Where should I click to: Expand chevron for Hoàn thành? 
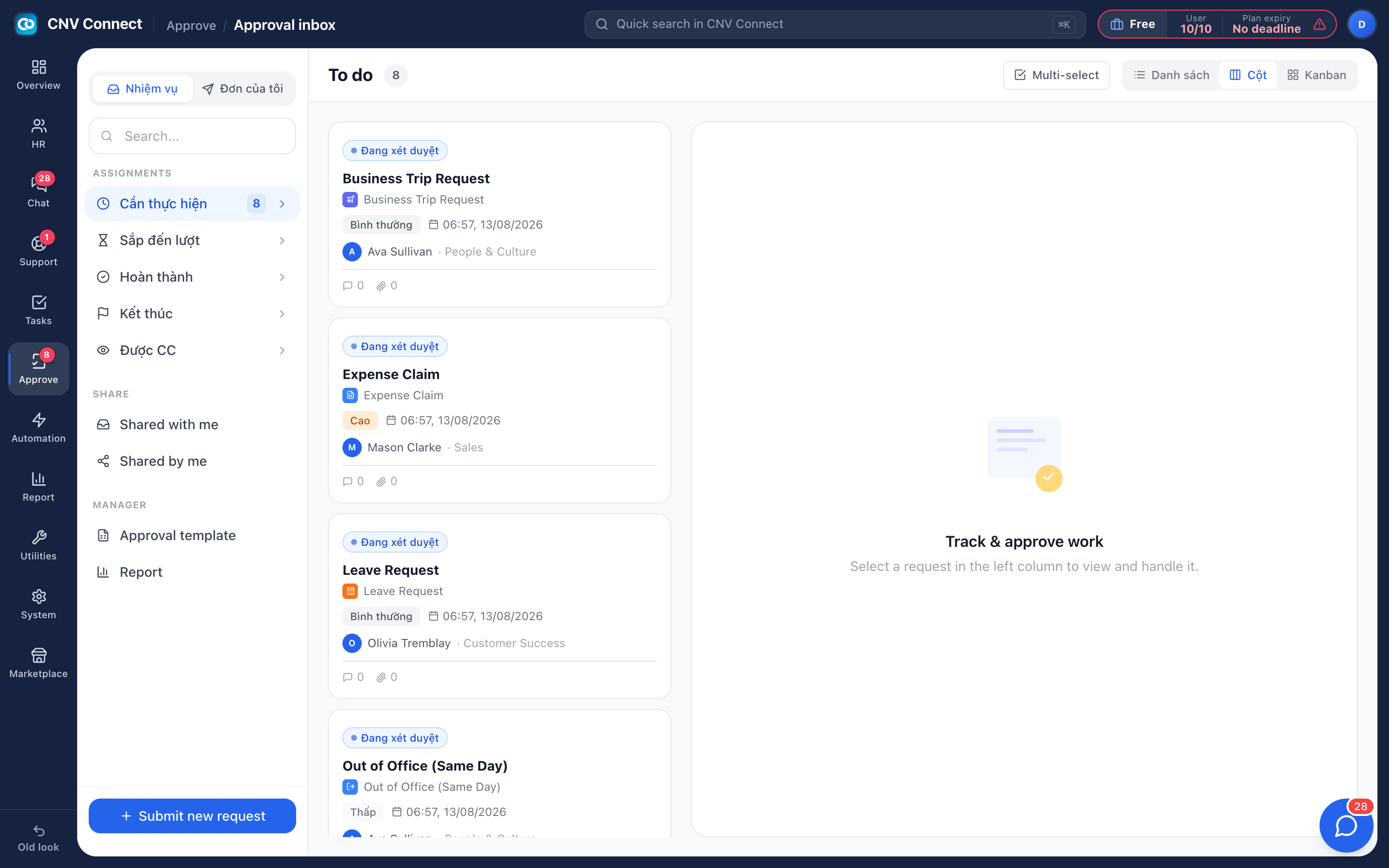coord(282,277)
